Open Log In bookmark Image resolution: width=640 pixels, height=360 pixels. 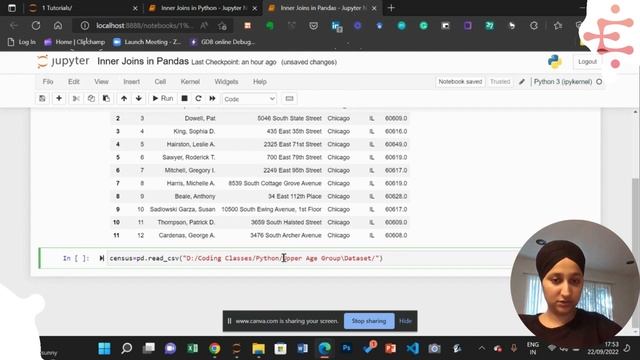pos(22,42)
